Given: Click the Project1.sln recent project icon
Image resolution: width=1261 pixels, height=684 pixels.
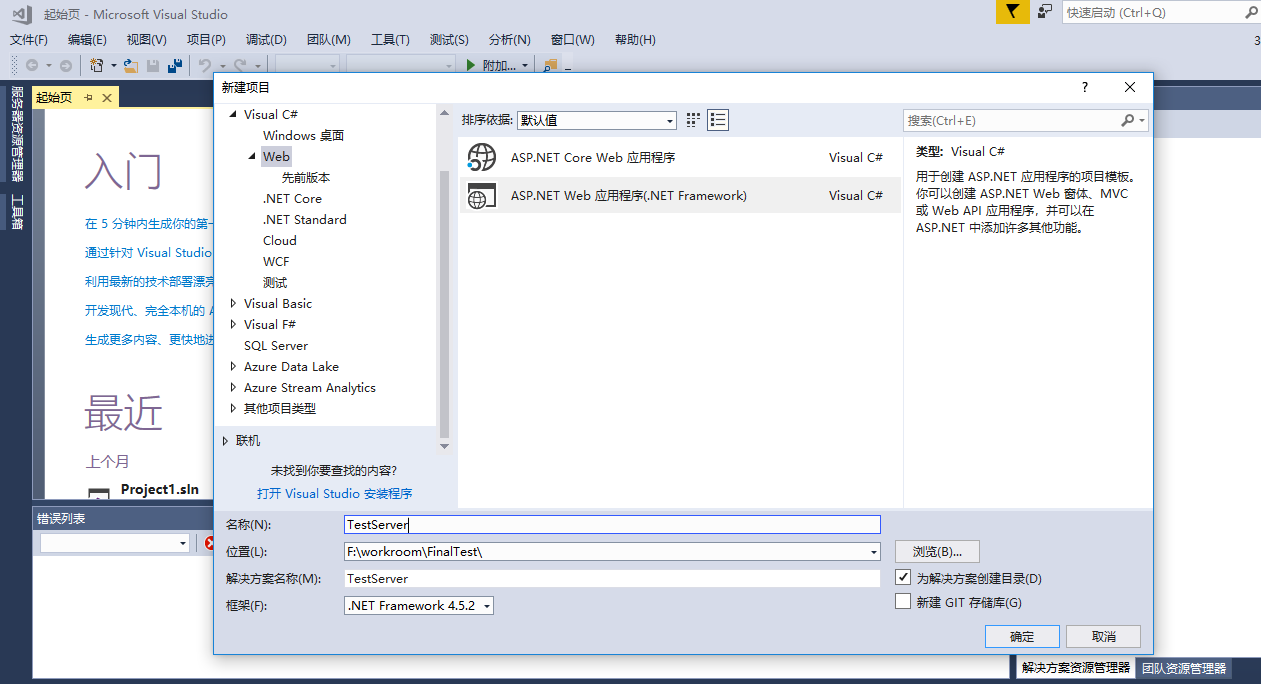Looking at the screenshot, I should [x=98, y=493].
